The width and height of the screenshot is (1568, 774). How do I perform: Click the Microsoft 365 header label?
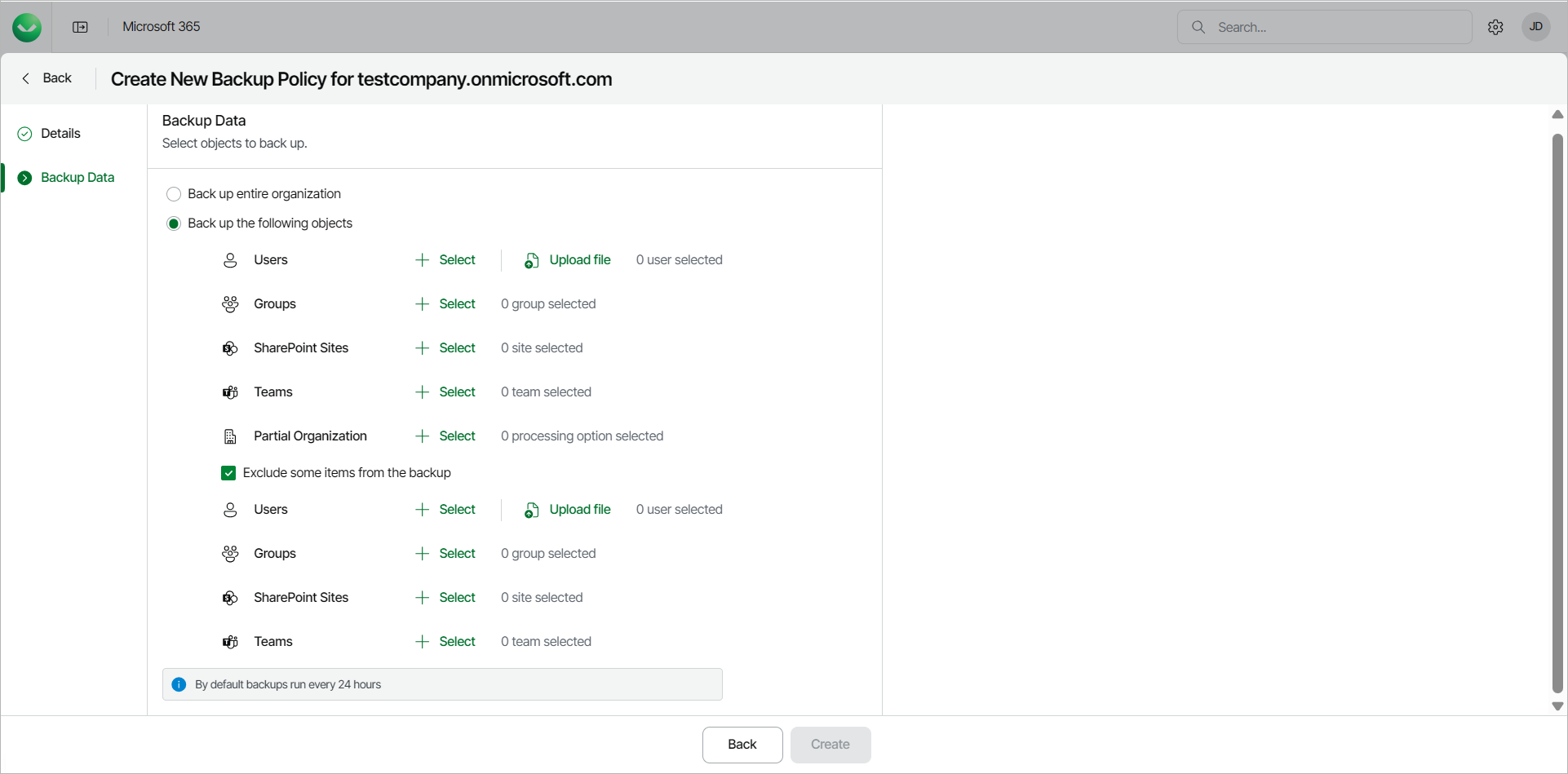coord(162,27)
